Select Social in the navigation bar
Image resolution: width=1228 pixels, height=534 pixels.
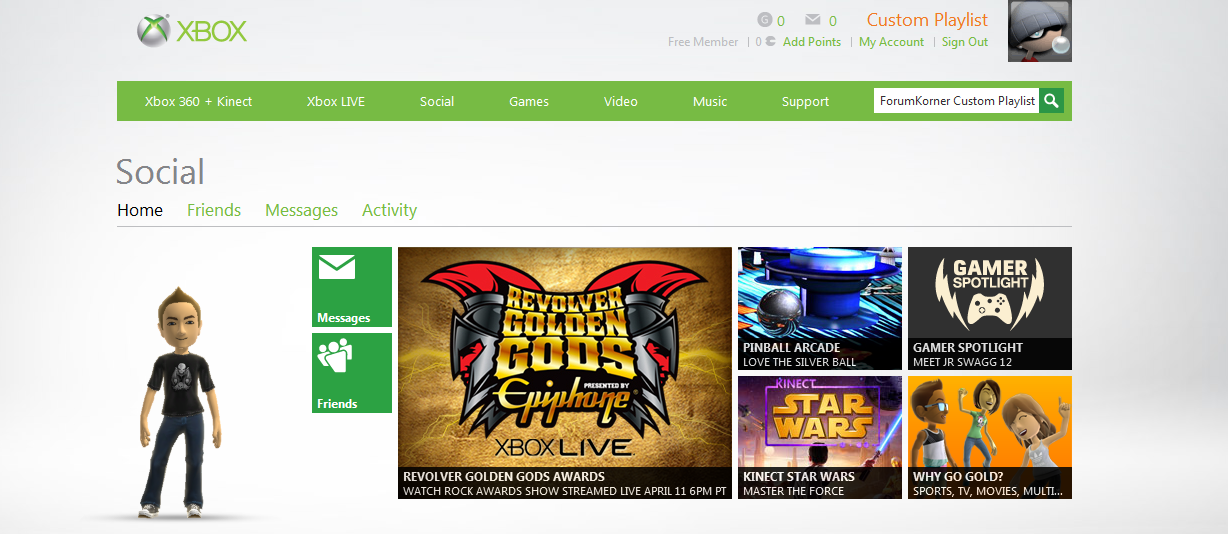click(437, 101)
